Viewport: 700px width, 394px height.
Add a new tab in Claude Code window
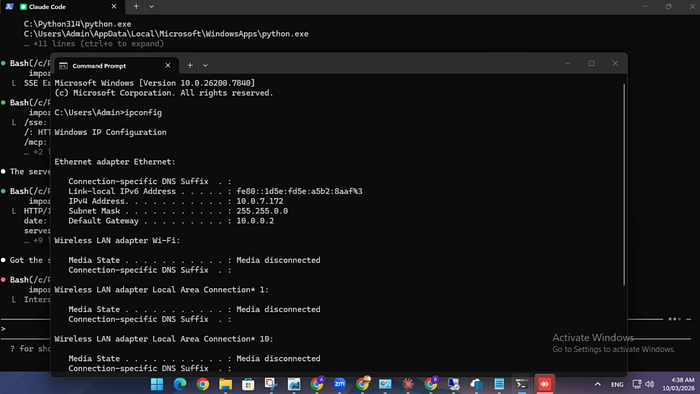(x=136, y=7)
